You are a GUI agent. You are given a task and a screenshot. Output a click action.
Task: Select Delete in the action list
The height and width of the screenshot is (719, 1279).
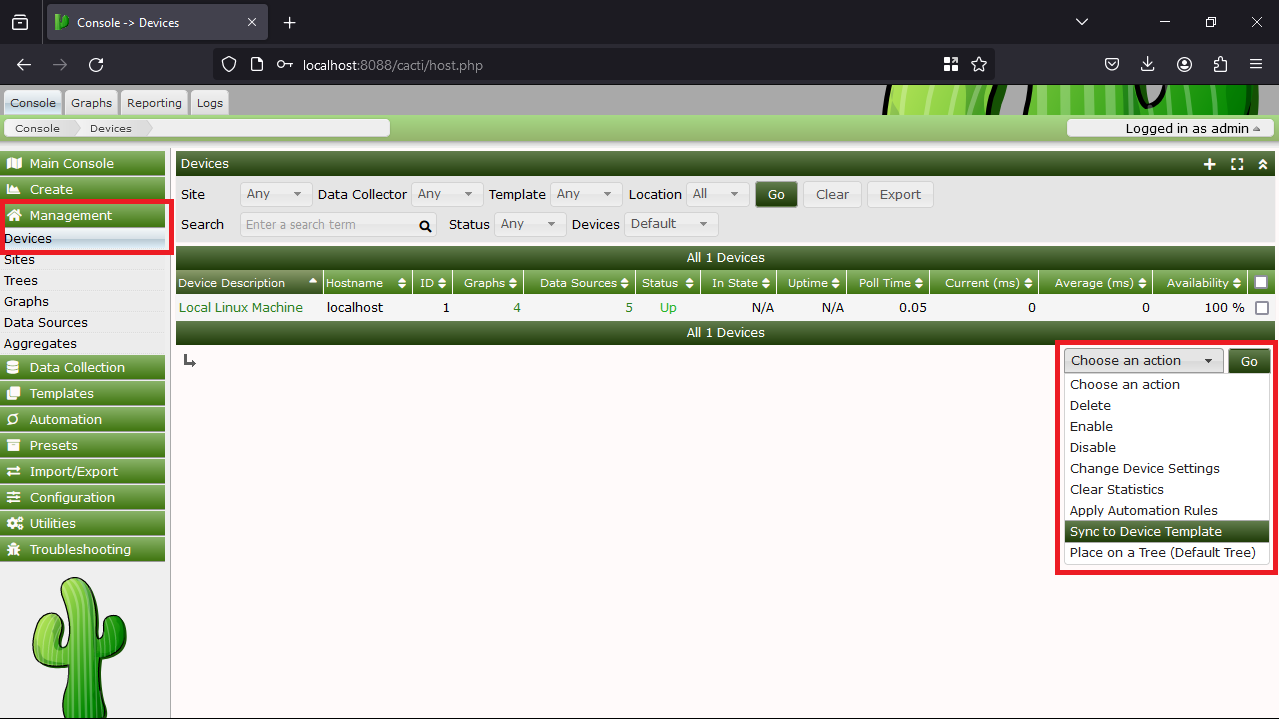coord(1167,405)
